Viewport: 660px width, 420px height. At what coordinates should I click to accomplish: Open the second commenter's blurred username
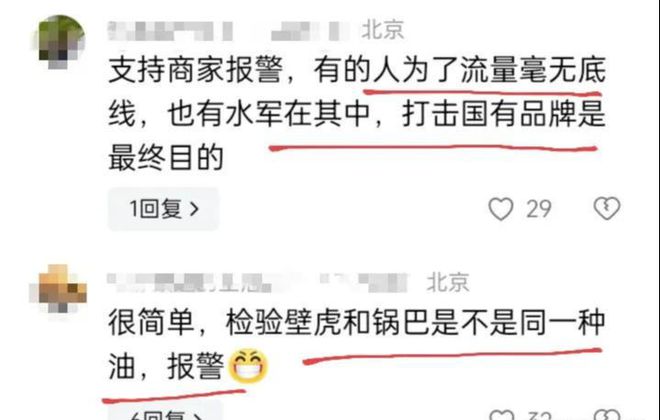[x=258, y=282]
